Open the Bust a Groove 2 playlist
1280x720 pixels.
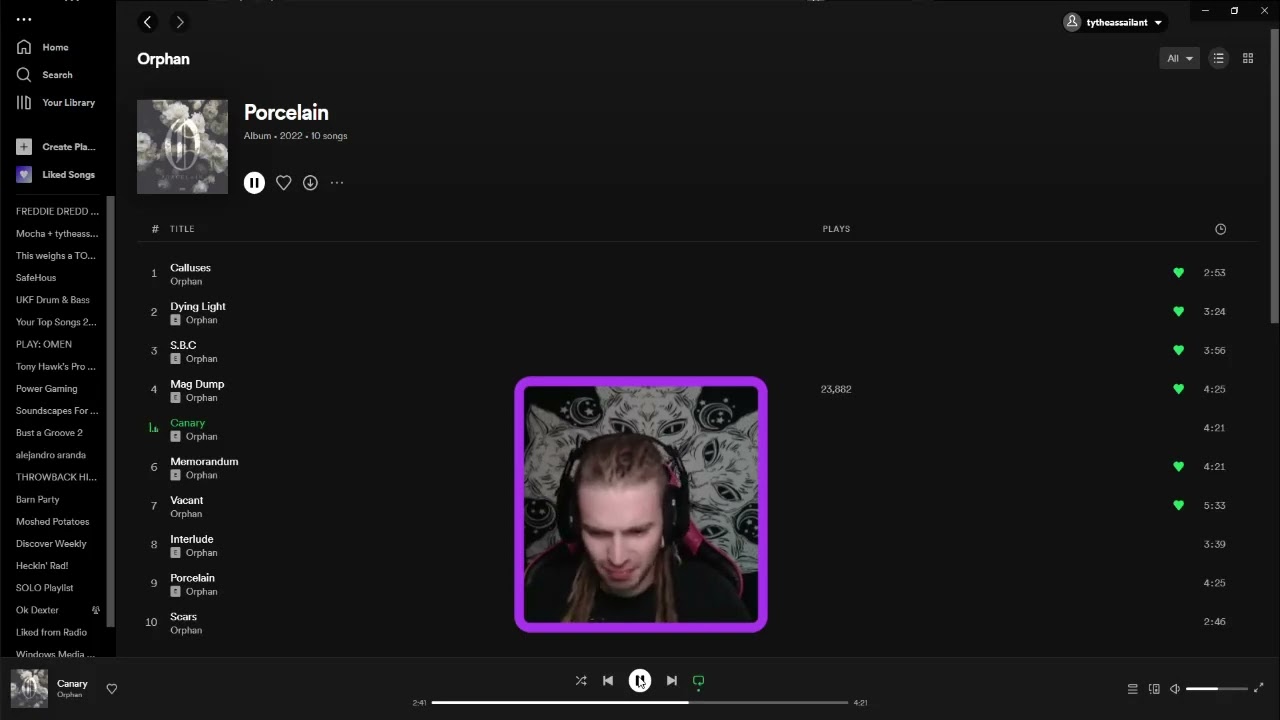pyautogui.click(x=49, y=433)
